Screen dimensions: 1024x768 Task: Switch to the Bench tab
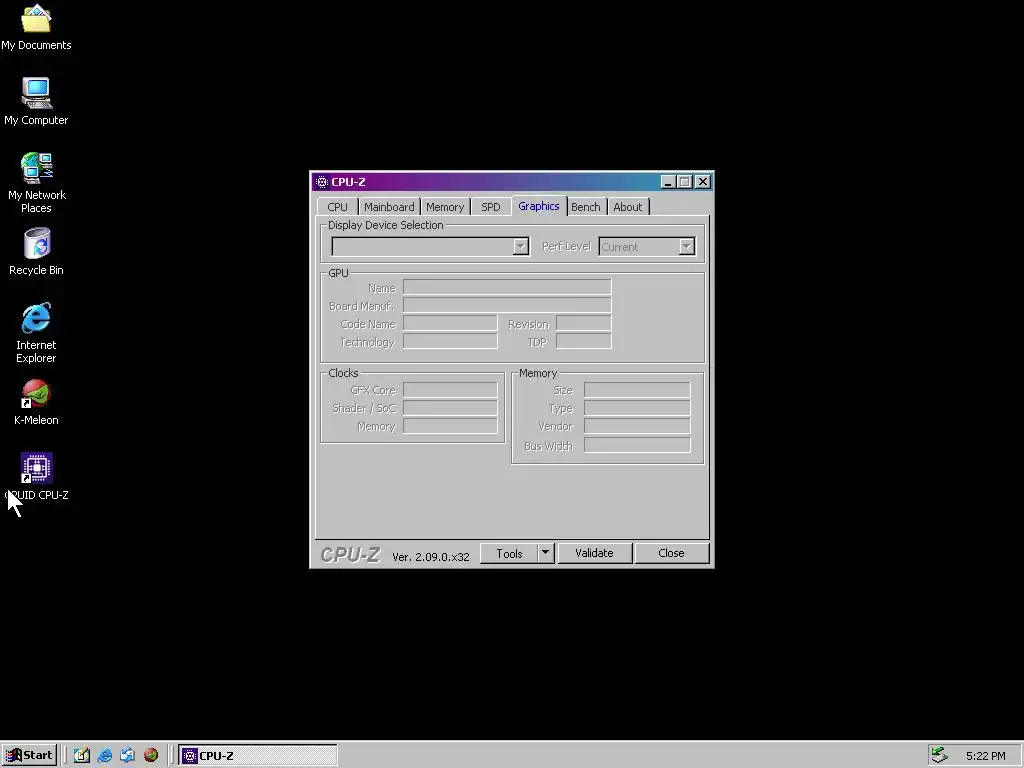(x=586, y=207)
